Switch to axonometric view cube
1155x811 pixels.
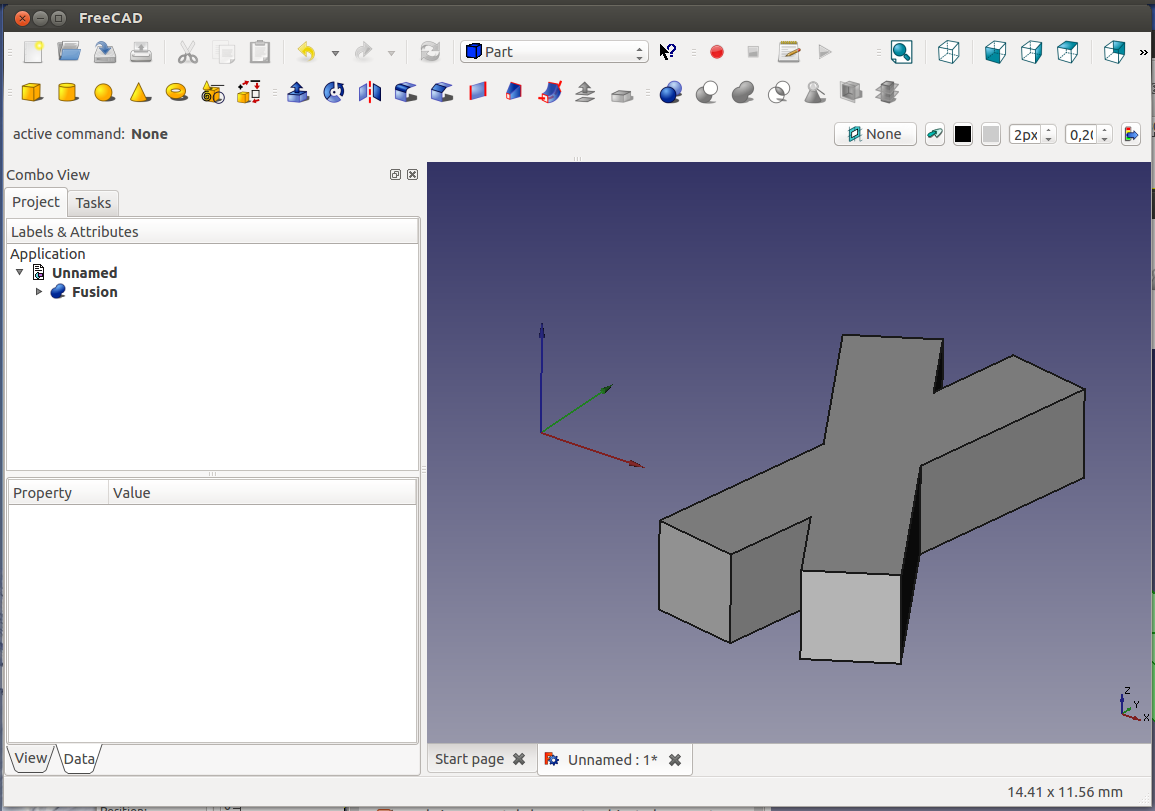949,52
